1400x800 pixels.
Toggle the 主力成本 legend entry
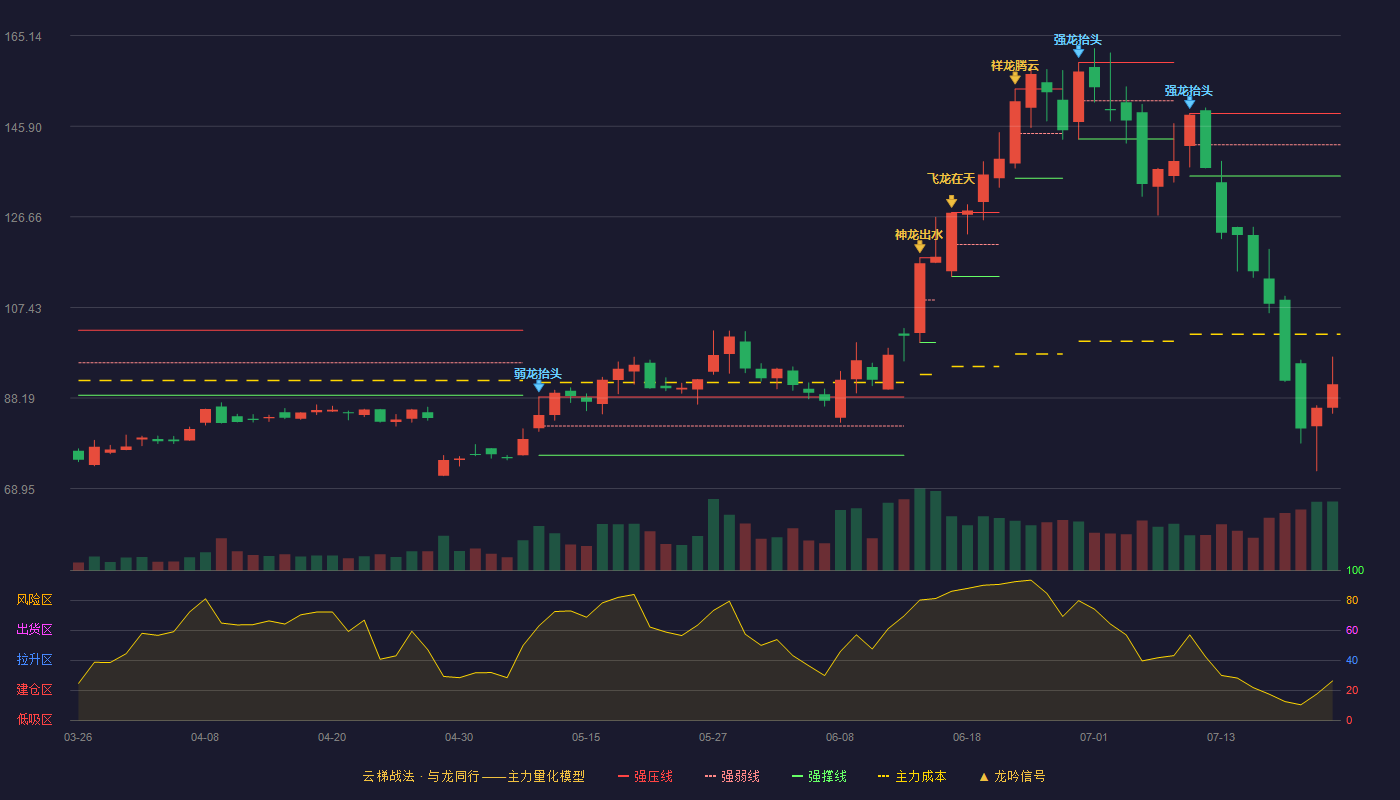912,776
